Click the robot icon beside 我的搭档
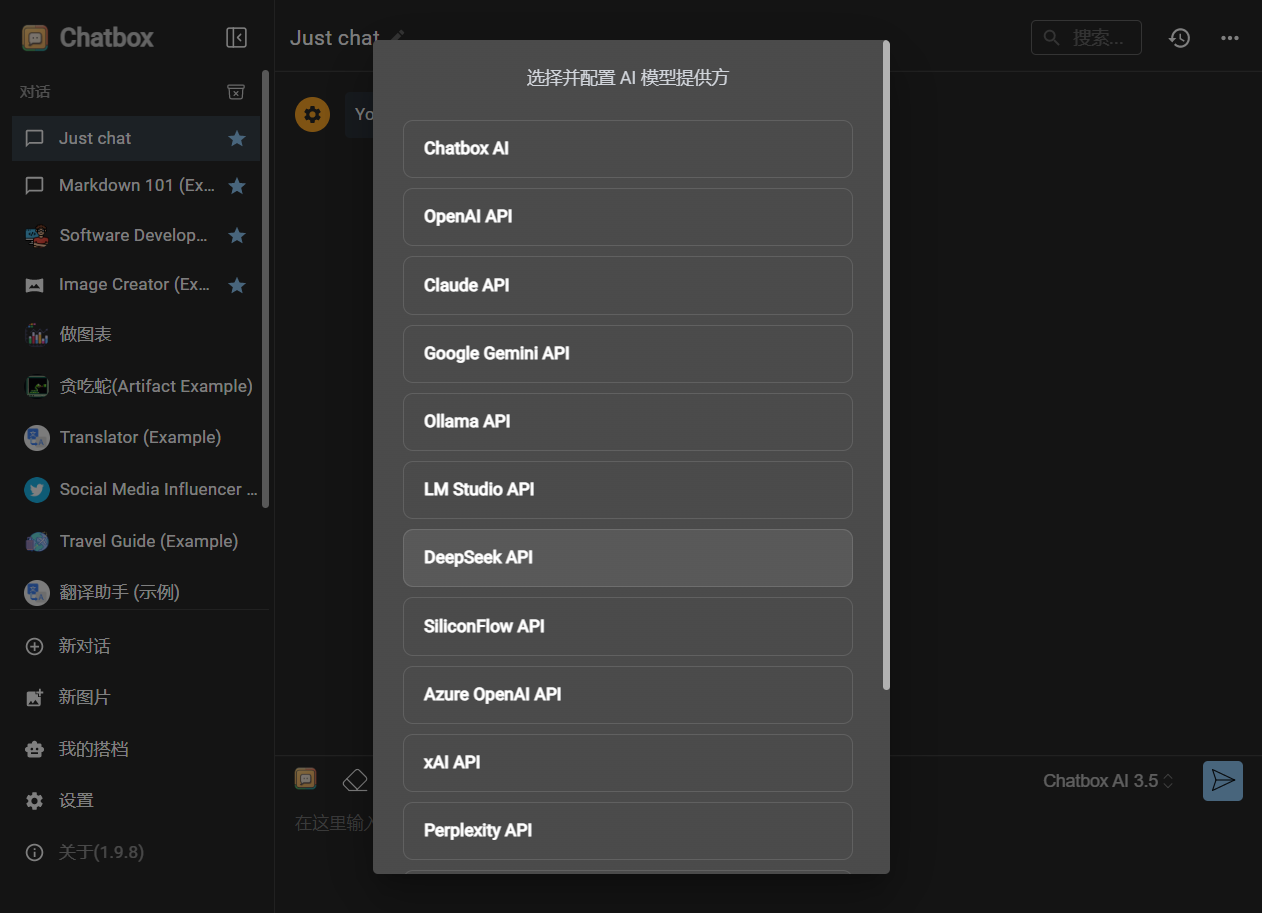The width and height of the screenshot is (1262, 913). point(35,749)
